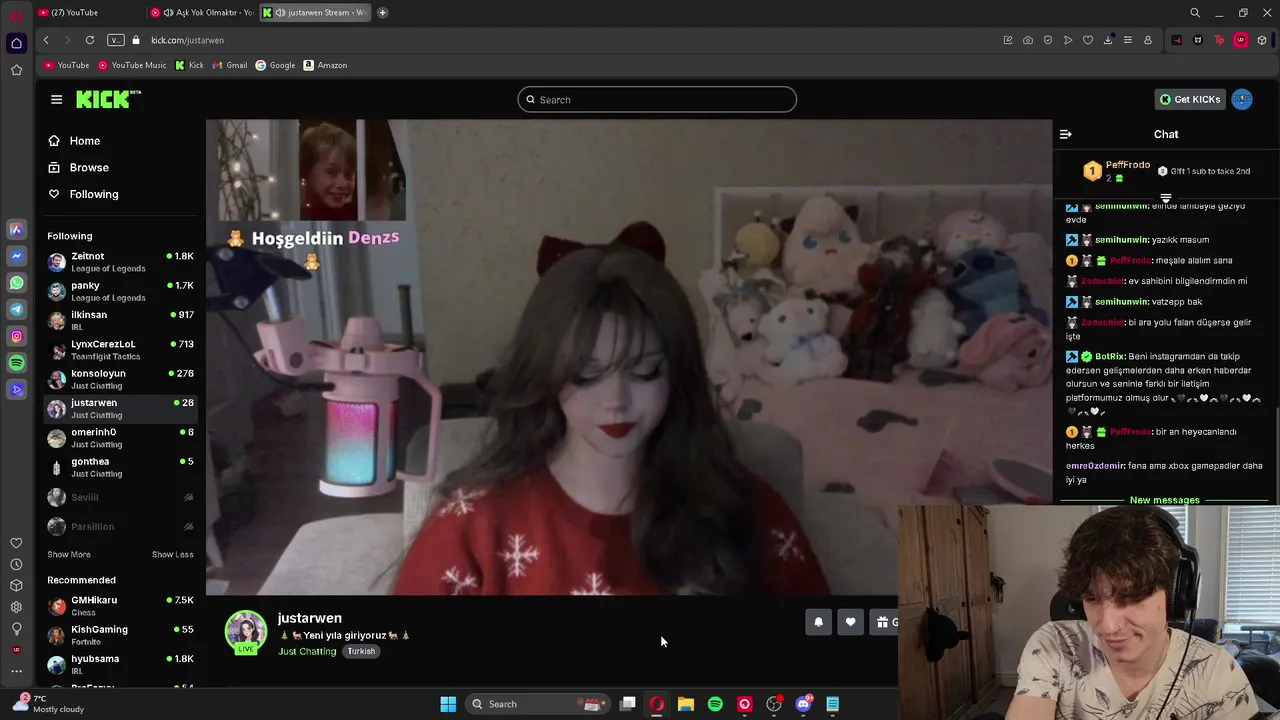Open Gmail bookmark

point(230,65)
